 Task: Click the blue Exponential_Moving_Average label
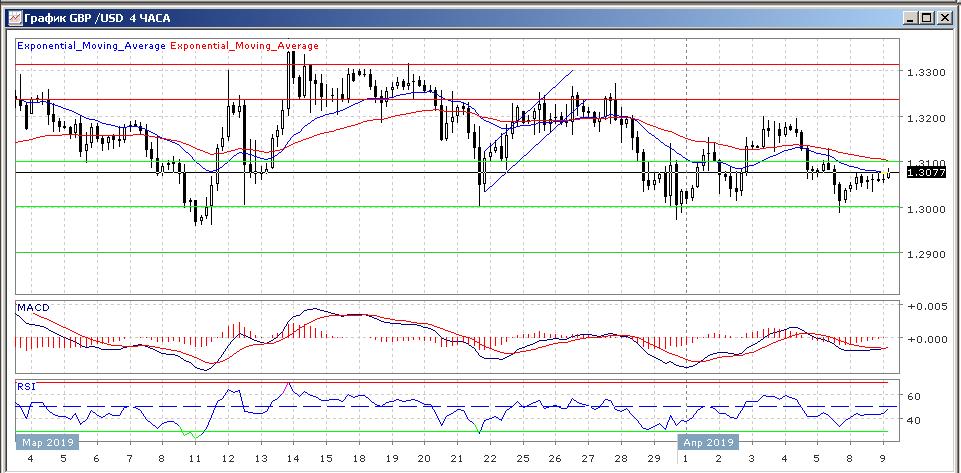click(x=91, y=46)
